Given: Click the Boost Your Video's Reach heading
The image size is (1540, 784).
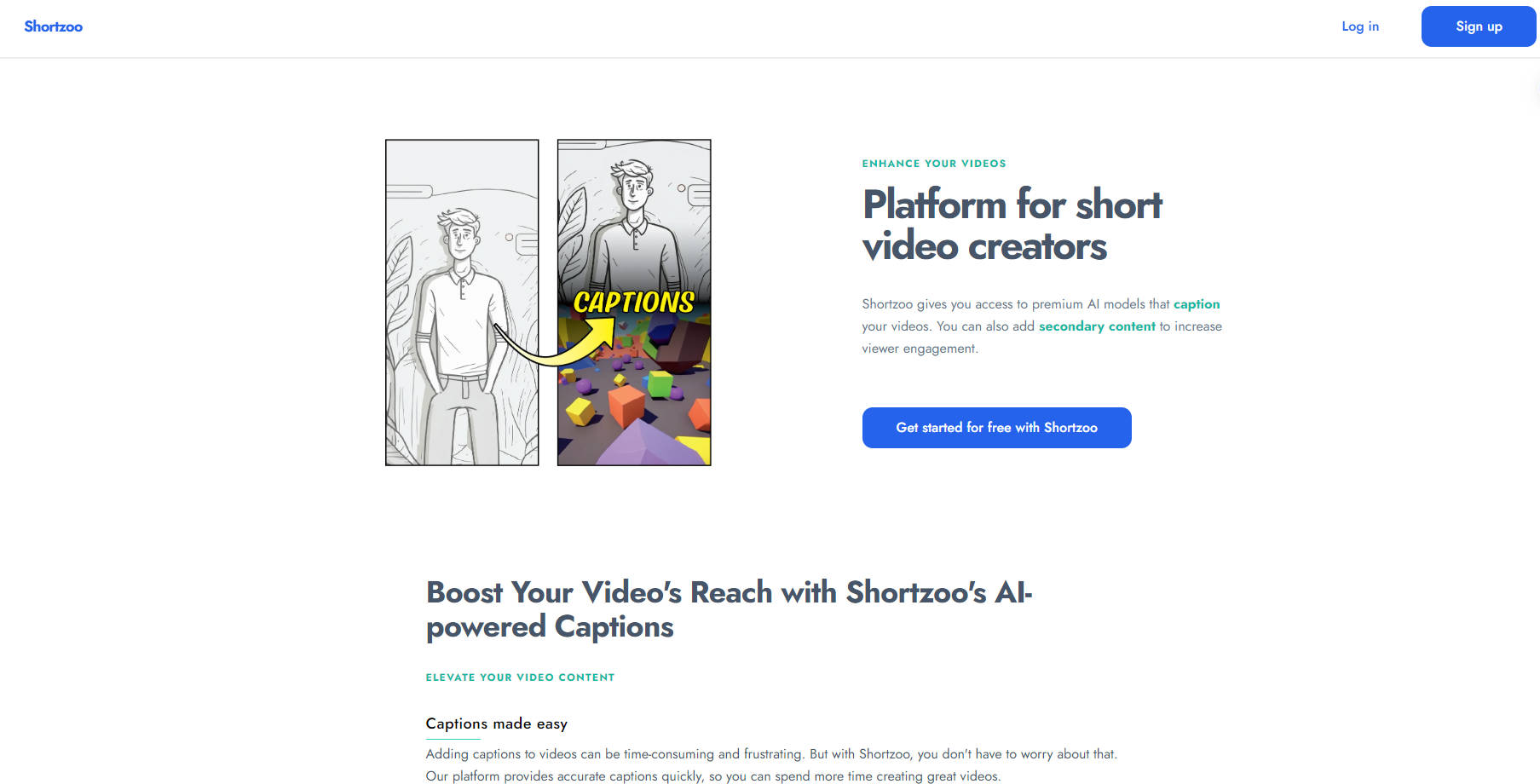Looking at the screenshot, I should (x=729, y=608).
